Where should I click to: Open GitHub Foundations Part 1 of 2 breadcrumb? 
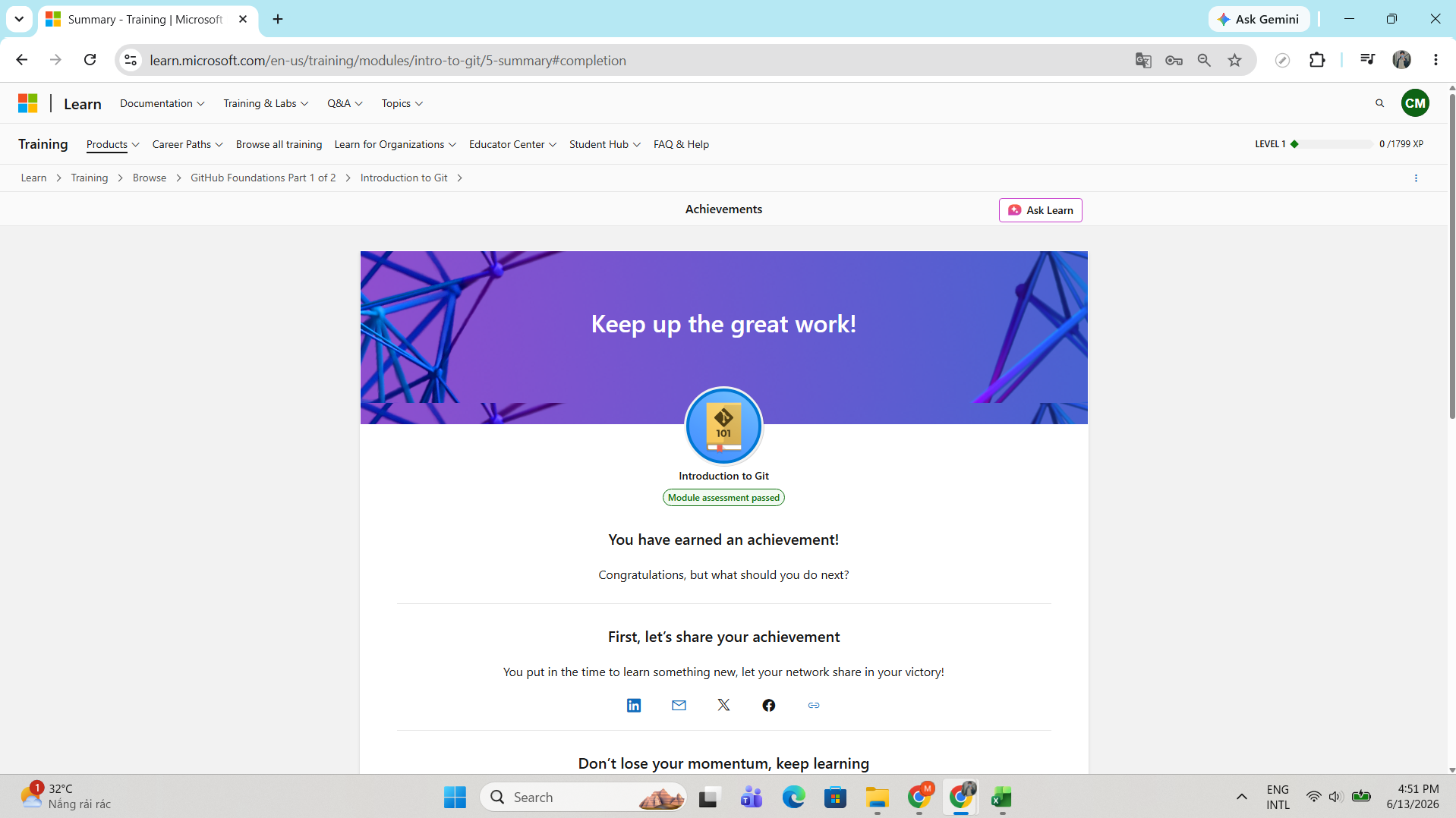pos(263,178)
